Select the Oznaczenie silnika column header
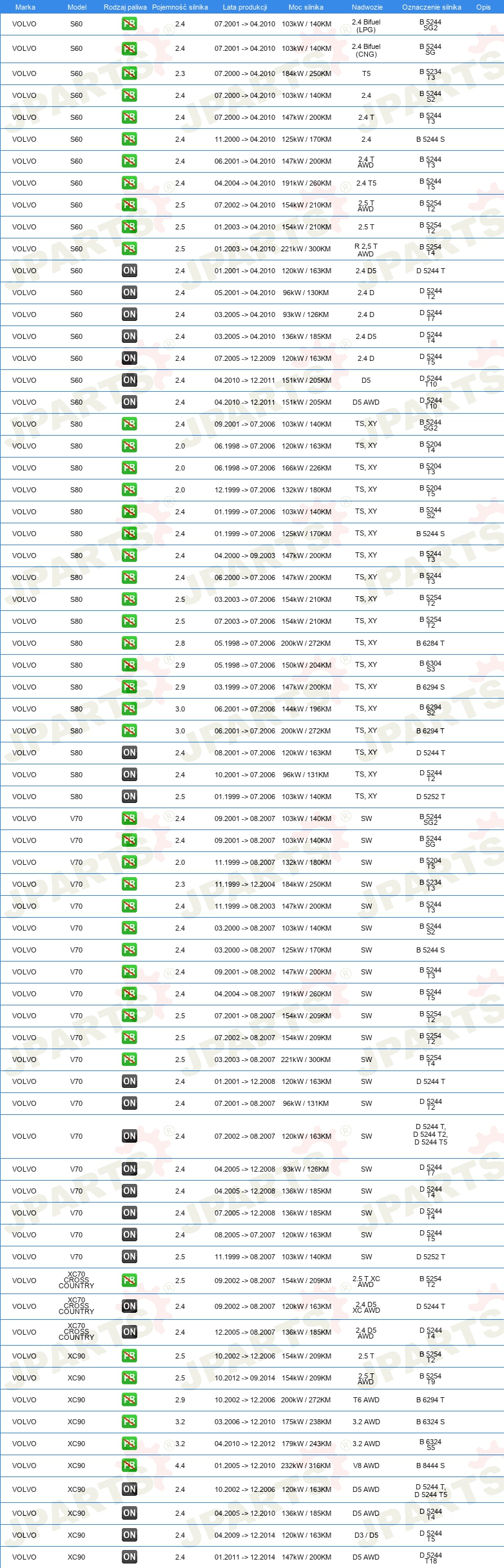 431,7
